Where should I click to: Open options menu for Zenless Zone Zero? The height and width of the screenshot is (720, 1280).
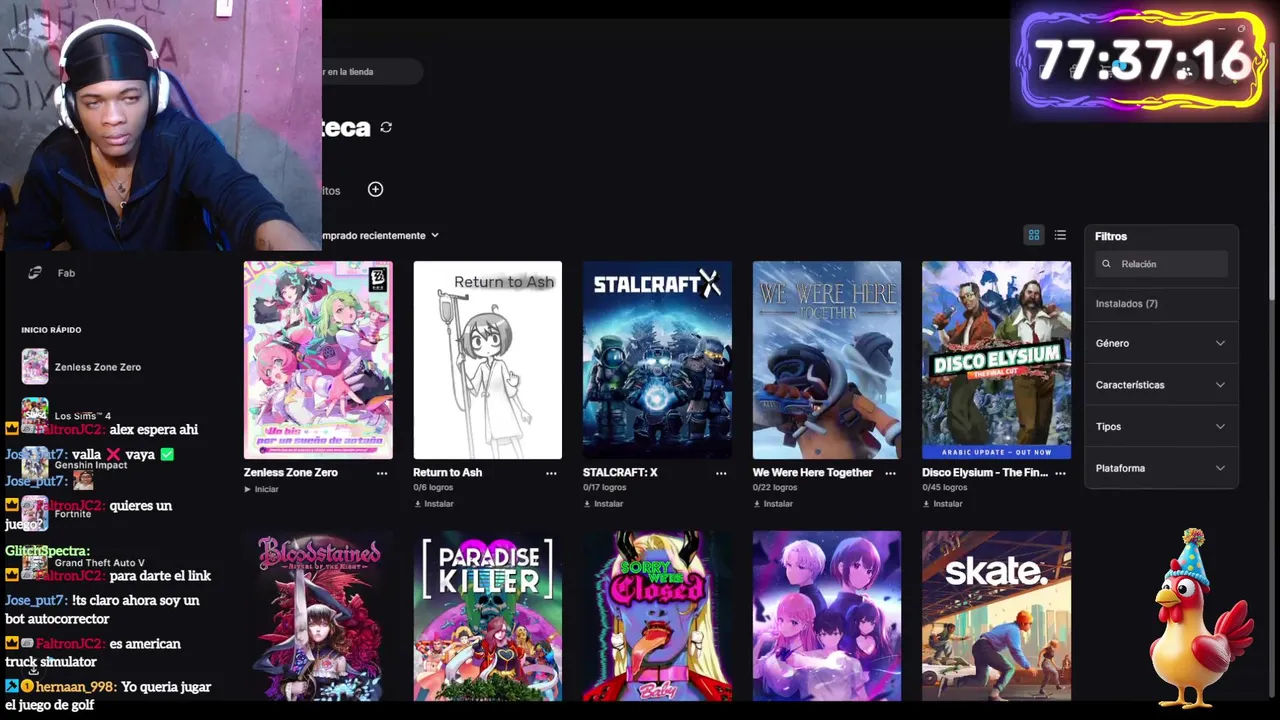(x=382, y=473)
